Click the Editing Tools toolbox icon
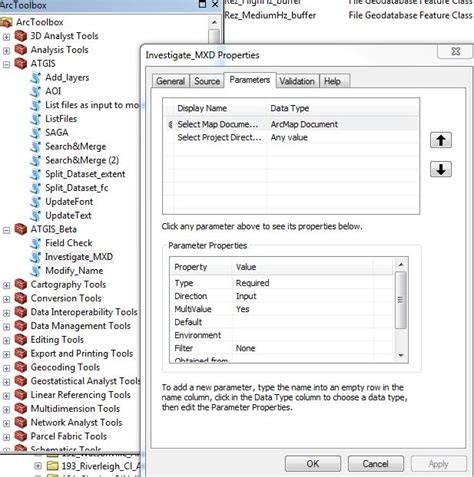Screen dimensions: 474x477 coord(21,340)
